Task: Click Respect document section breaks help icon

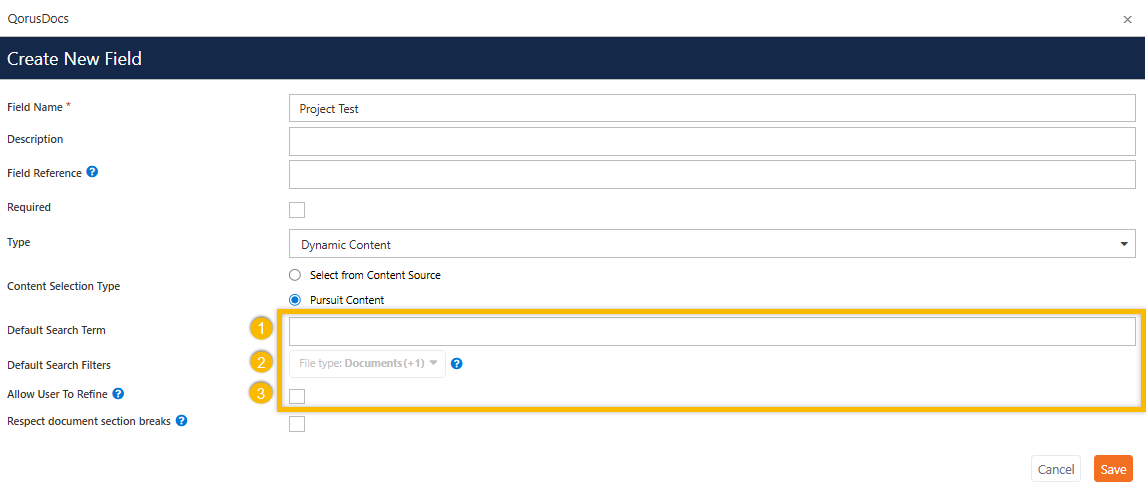Action: [x=181, y=421]
